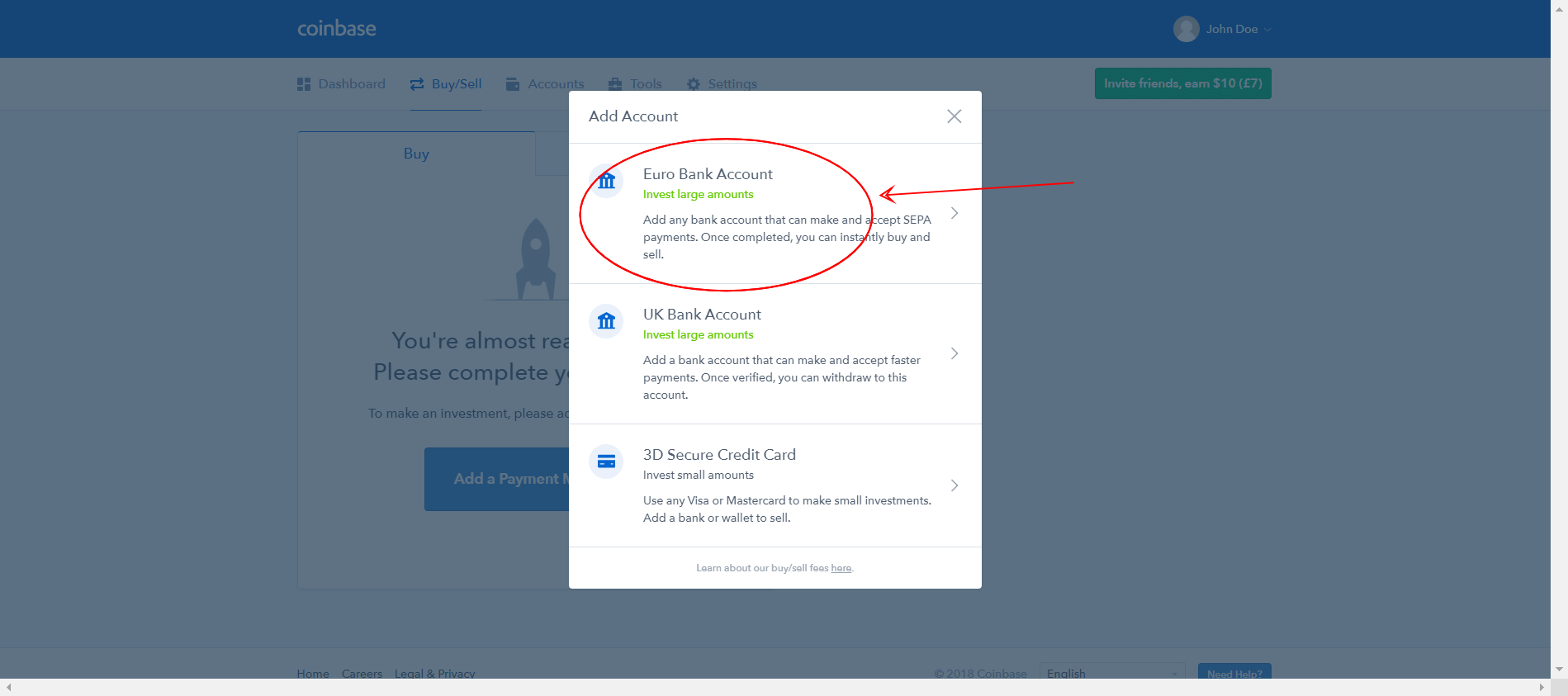Click 'Invest large amounts' under Euro Bank Account

click(x=698, y=195)
